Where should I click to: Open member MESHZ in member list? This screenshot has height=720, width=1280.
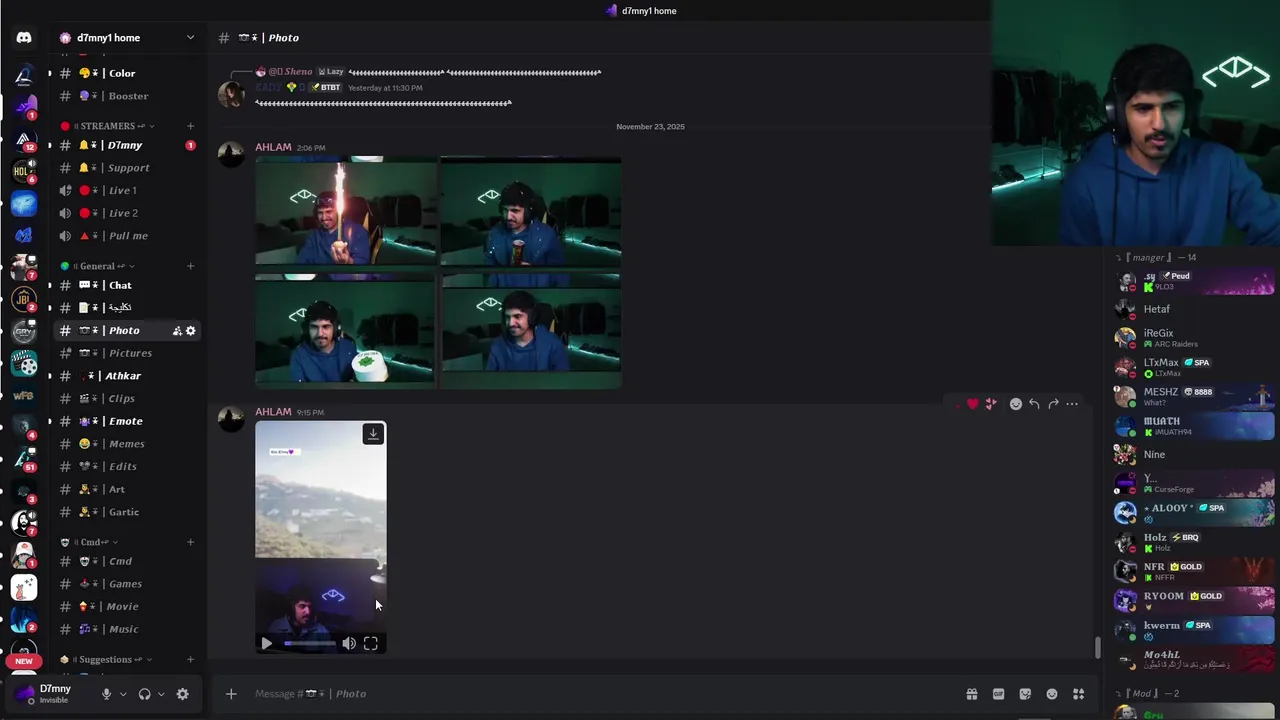point(1195,397)
